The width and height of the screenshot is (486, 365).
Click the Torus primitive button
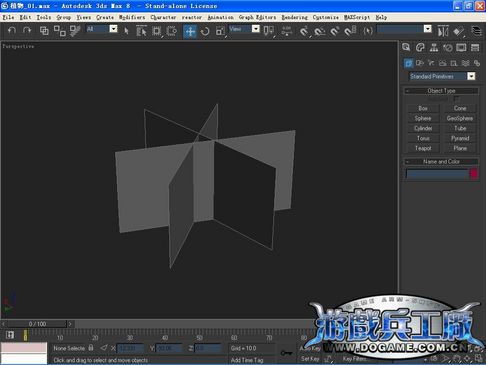pos(423,138)
